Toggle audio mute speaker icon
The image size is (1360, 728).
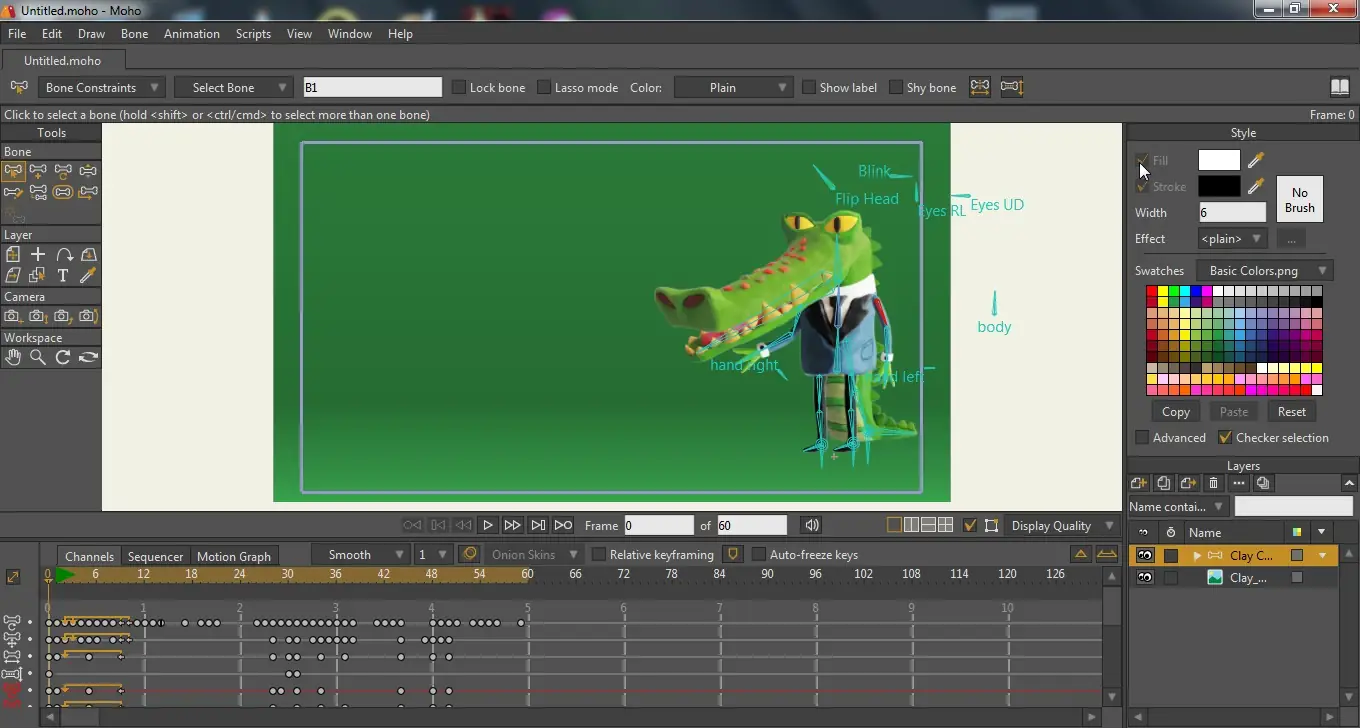[812, 525]
